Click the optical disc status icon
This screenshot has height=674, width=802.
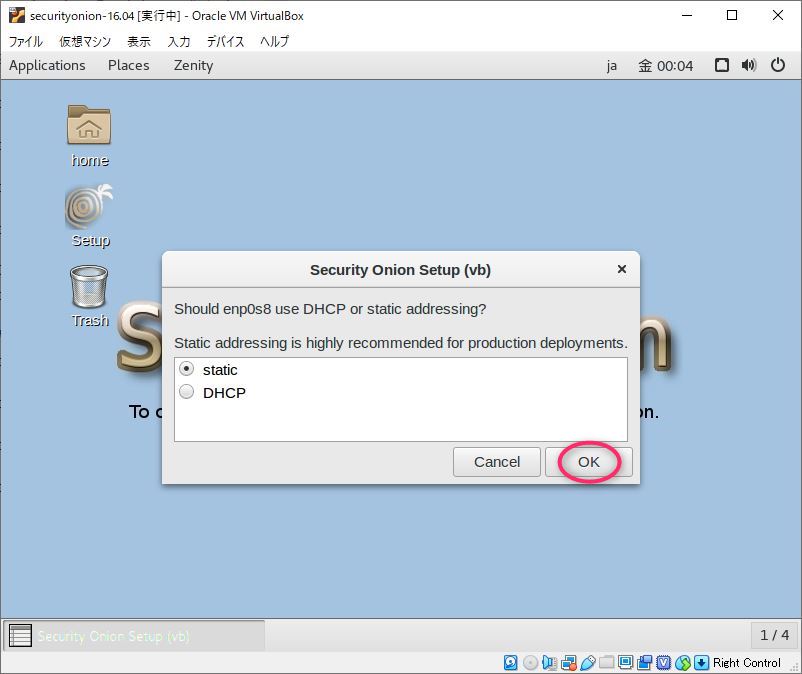(530, 663)
